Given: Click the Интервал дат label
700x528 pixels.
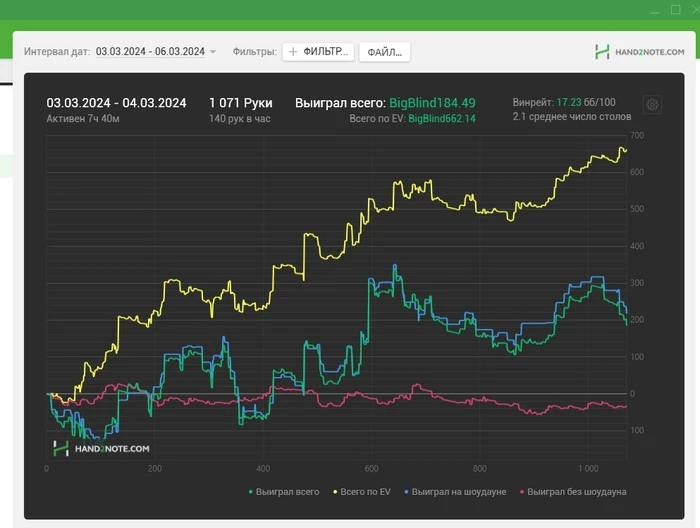Looking at the screenshot, I should pyautogui.click(x=57, y=52).
